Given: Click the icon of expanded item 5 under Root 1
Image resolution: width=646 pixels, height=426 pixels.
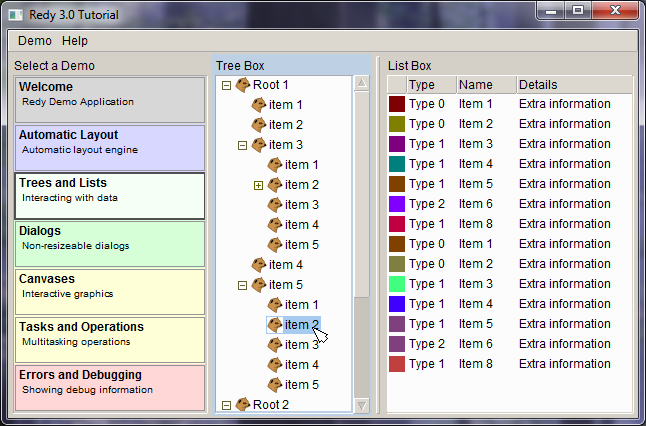Looking at the screenshot, I should 259,285.
